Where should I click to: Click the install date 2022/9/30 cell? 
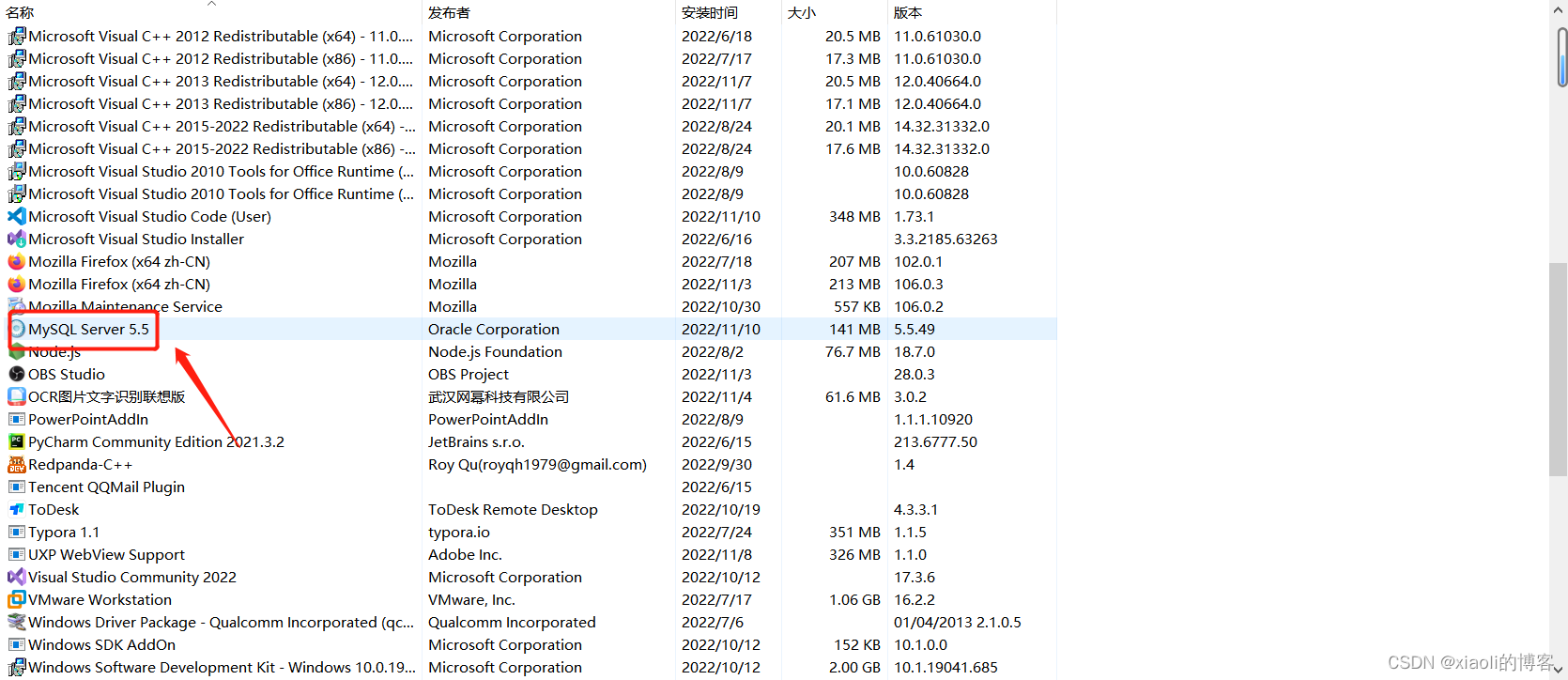[716, 465]
